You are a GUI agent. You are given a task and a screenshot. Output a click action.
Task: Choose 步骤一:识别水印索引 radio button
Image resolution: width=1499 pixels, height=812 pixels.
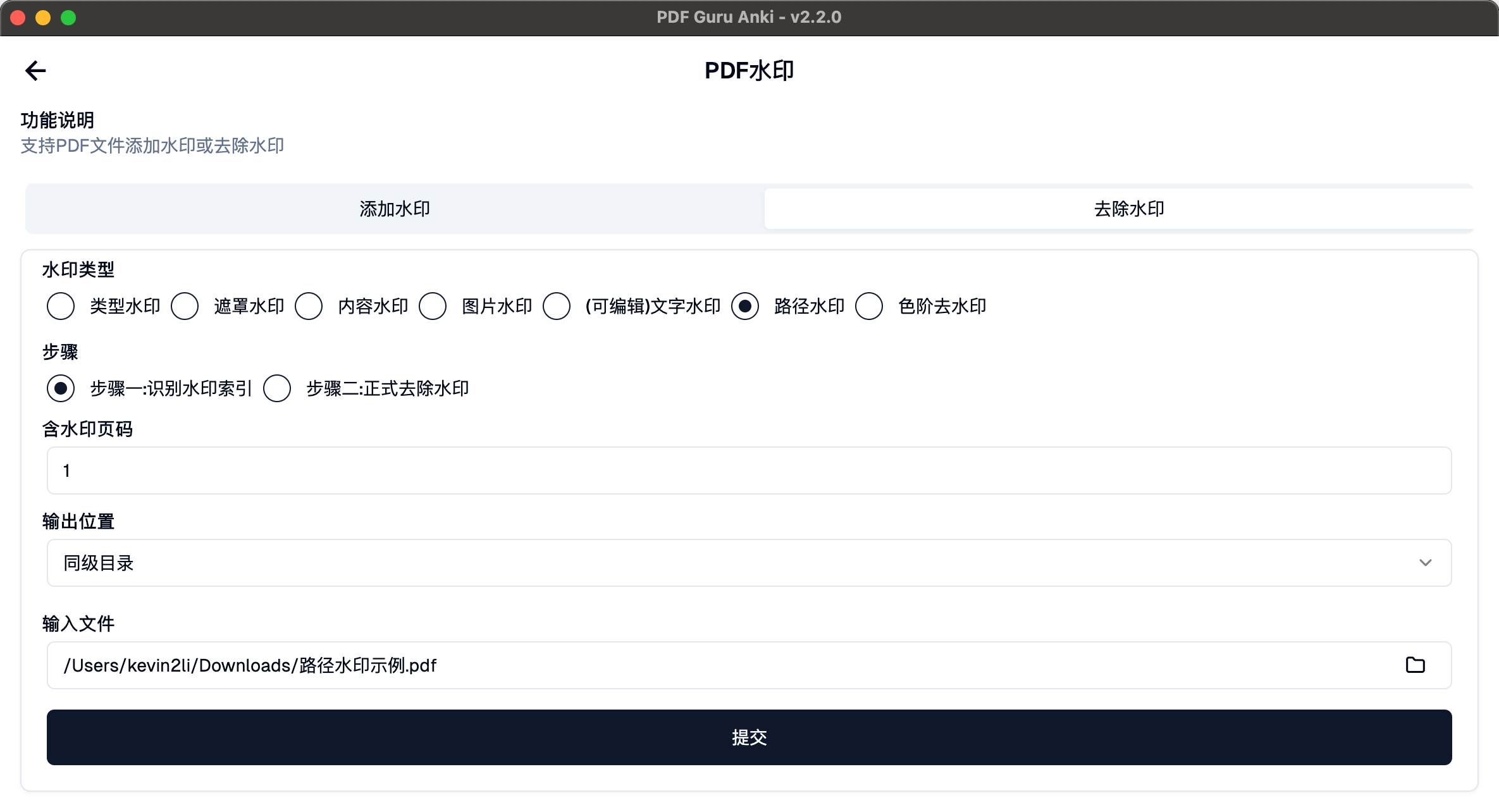(x=61, y=388)
